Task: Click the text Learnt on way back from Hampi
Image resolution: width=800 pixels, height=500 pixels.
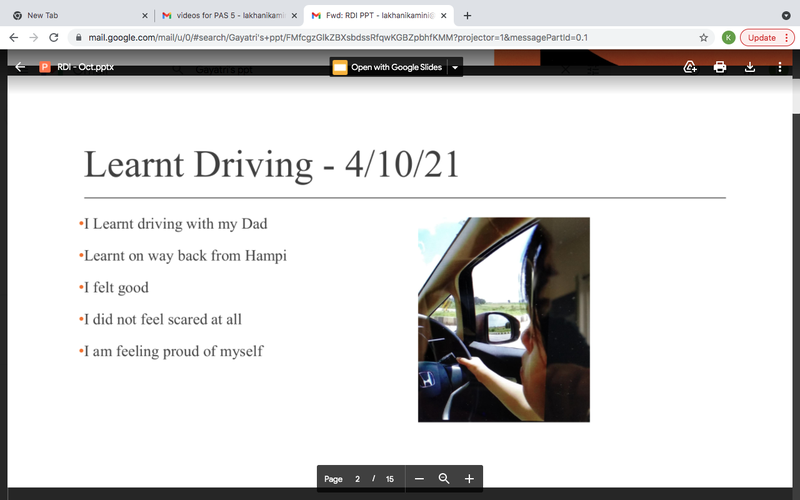Action: pyautogui.click(x=185, y=256)
